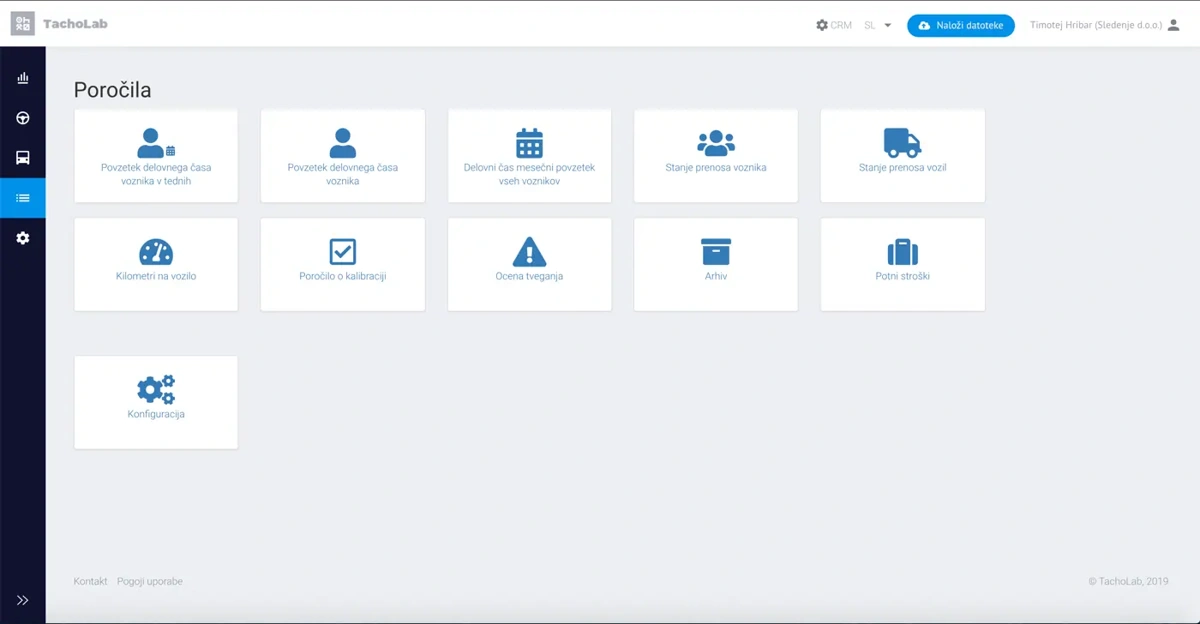Click the CRM gear icon
Viewport: 1200px width, 624px height.
pos(822,25)
